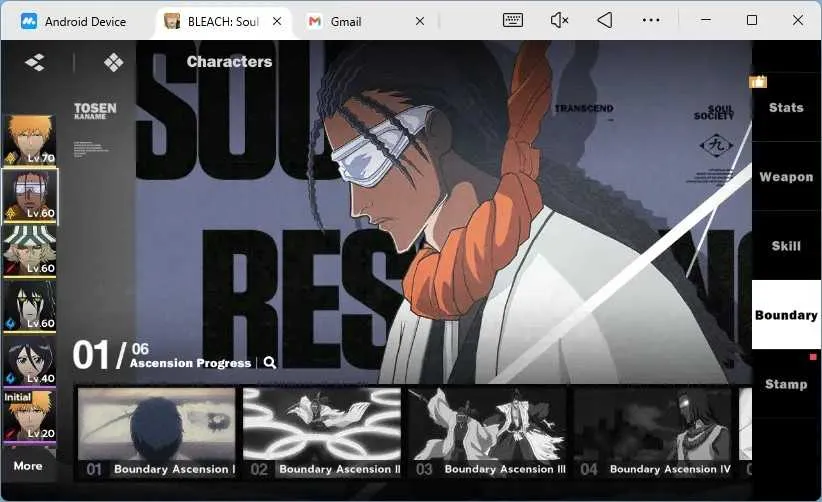Select the pale-faced Lv.60 character with green eyes
This screenshot has width=822, height=502.
[x=30, y=306]
